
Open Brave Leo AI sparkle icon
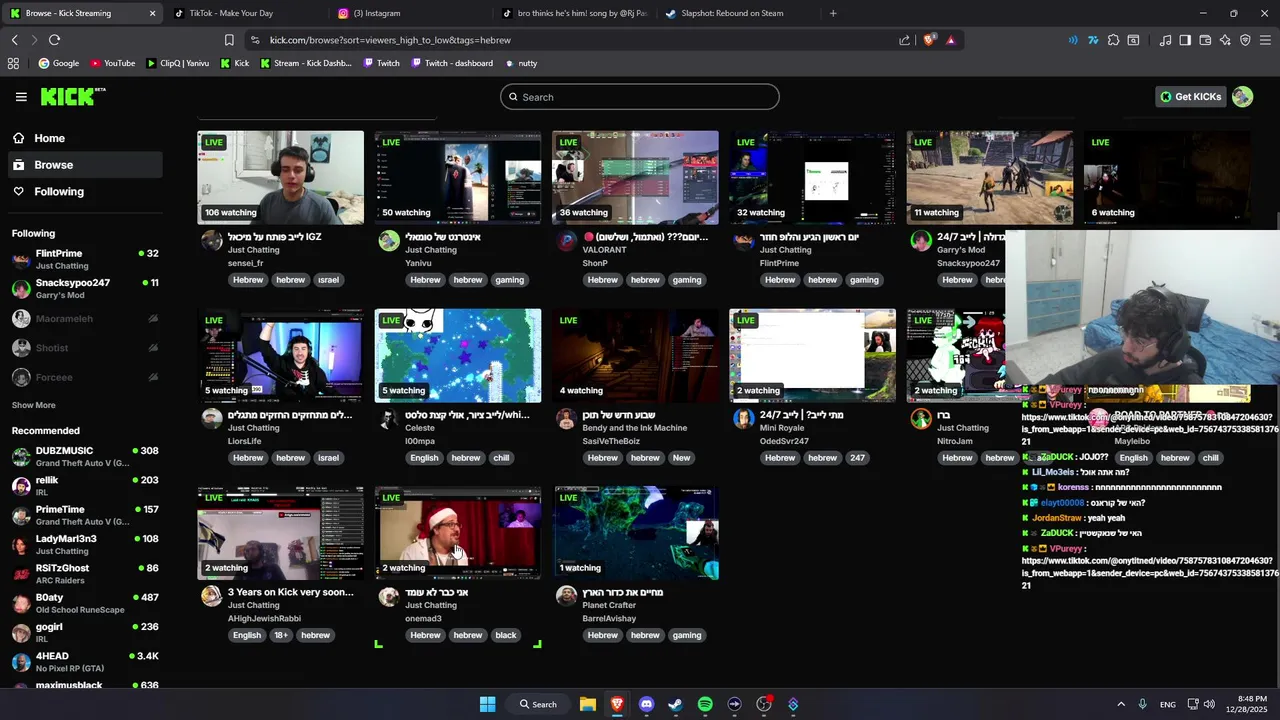pos(1225,40)
